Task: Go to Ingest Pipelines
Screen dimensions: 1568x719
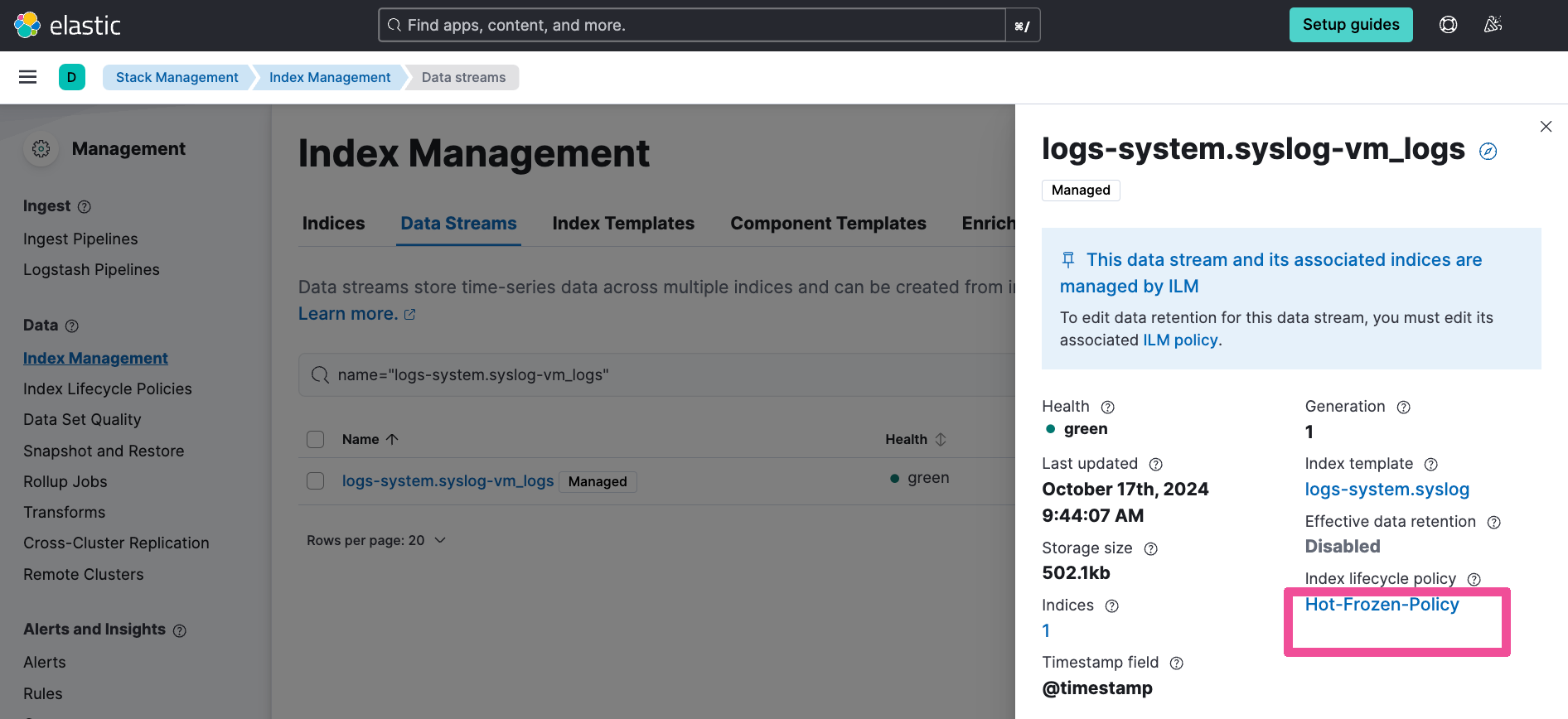Action: pos(80,239)
